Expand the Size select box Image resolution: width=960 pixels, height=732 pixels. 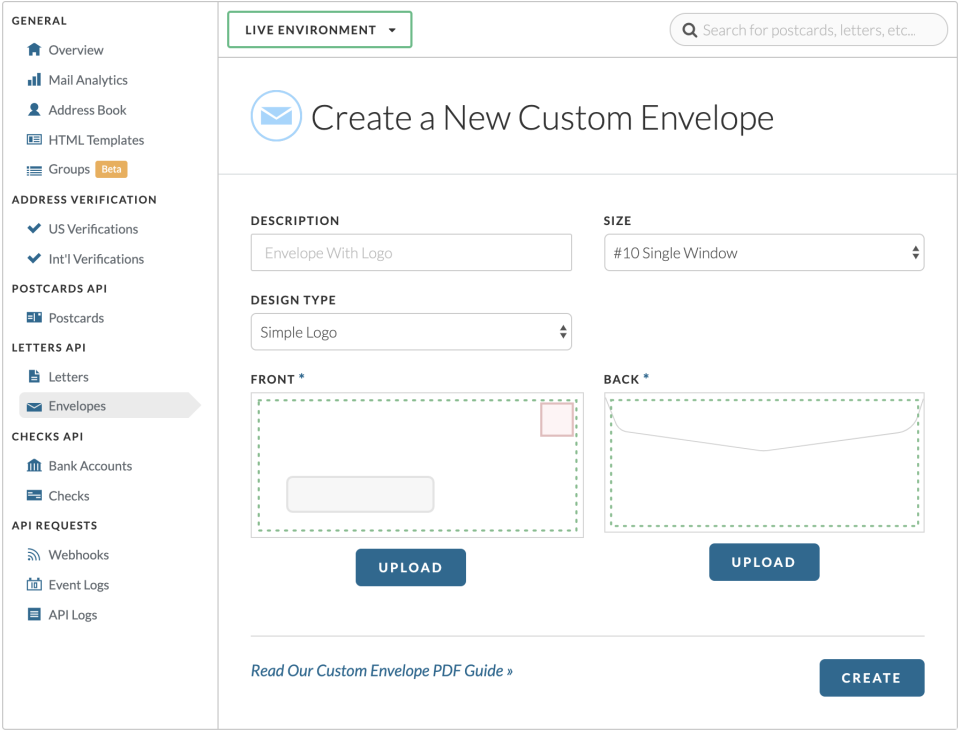point(764,253)
